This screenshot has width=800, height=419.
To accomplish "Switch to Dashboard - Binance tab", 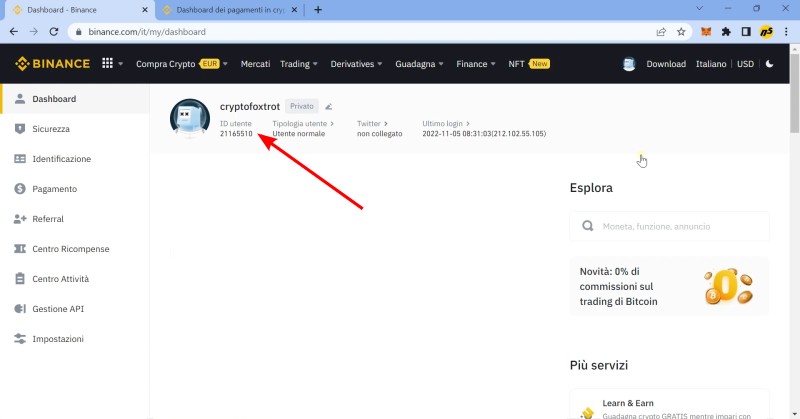I will [77, 10].
